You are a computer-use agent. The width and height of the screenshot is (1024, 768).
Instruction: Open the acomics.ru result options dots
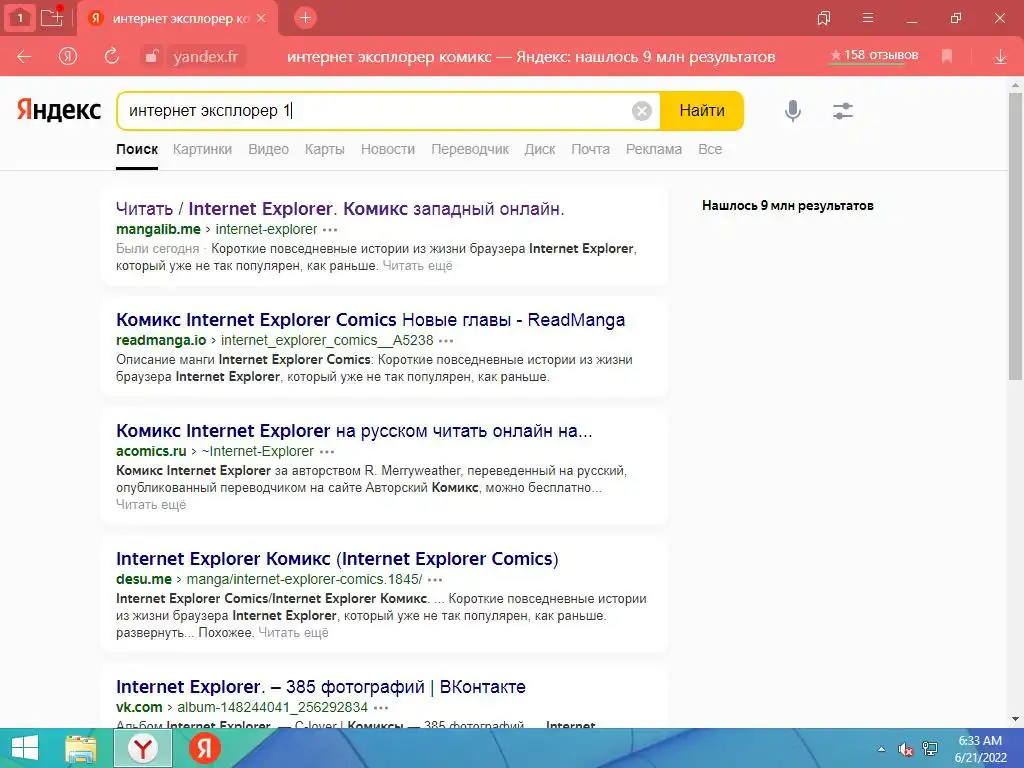point(327,452)
